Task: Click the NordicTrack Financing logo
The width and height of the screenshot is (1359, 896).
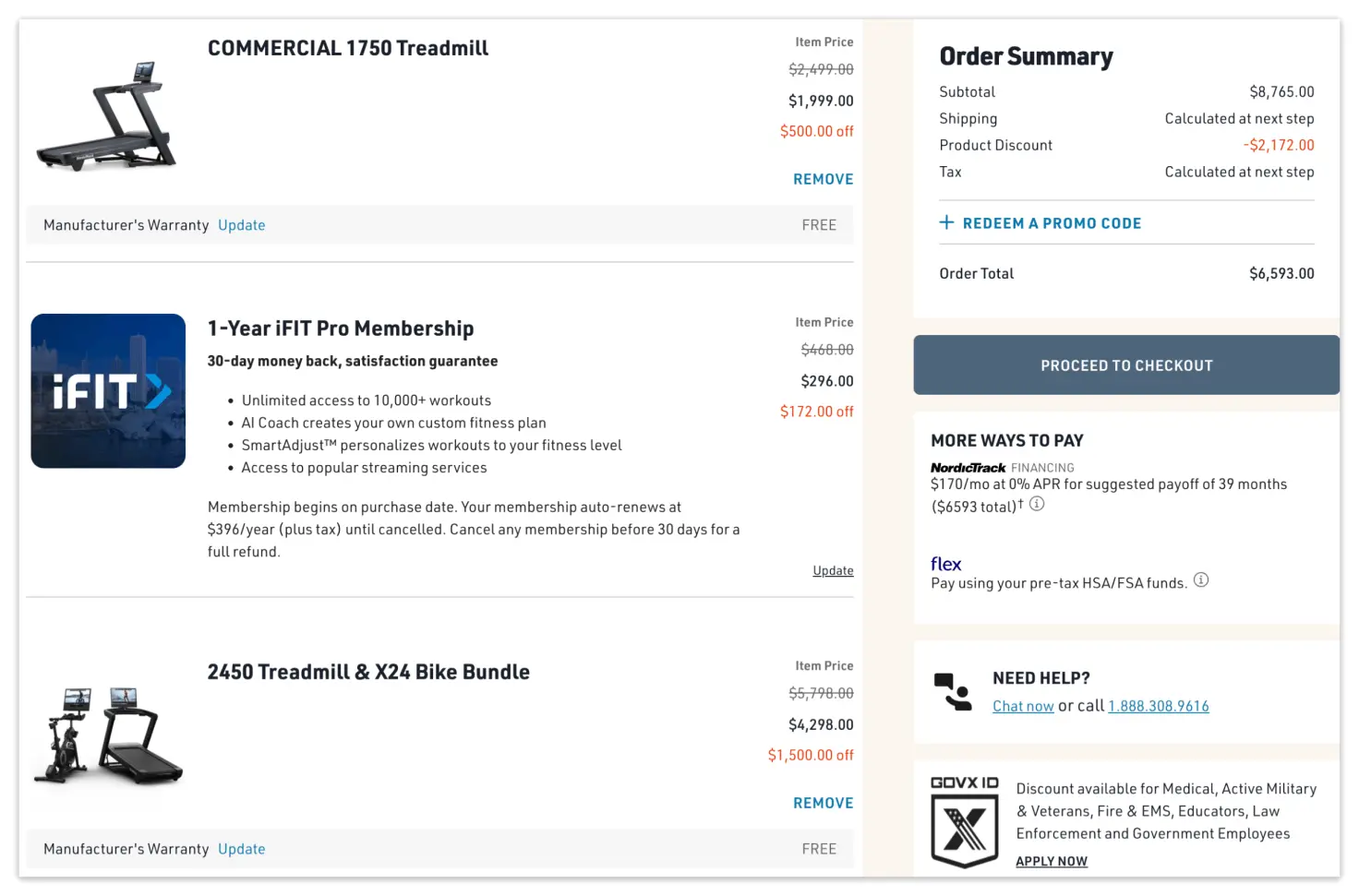Action: [x=968, y=467]
